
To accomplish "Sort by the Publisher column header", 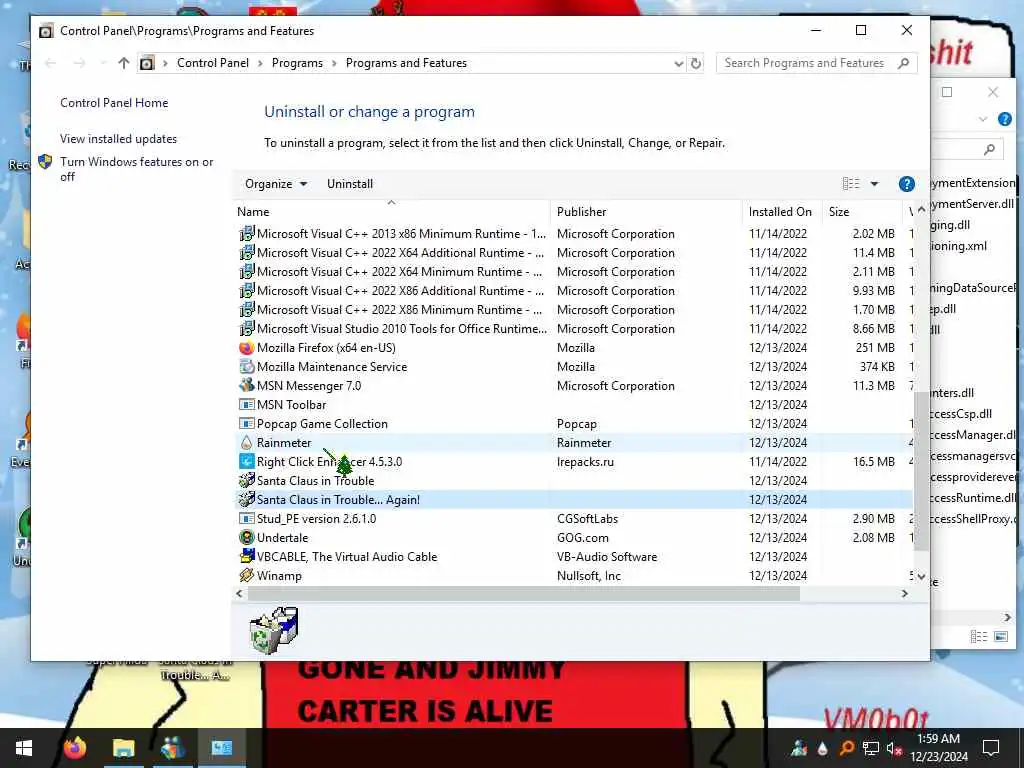I will [646, 212].
